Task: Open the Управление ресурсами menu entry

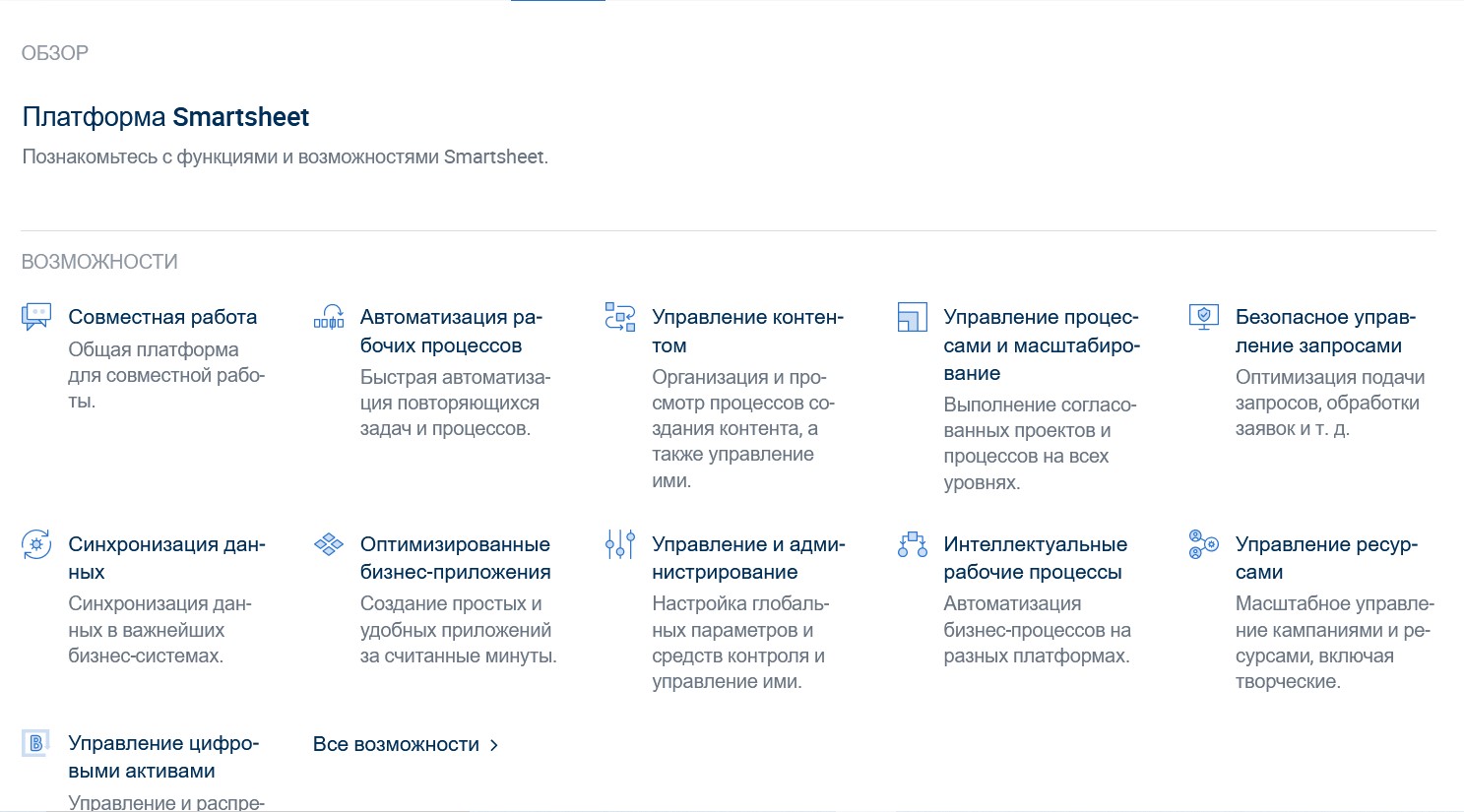Action: point(1325,558)
